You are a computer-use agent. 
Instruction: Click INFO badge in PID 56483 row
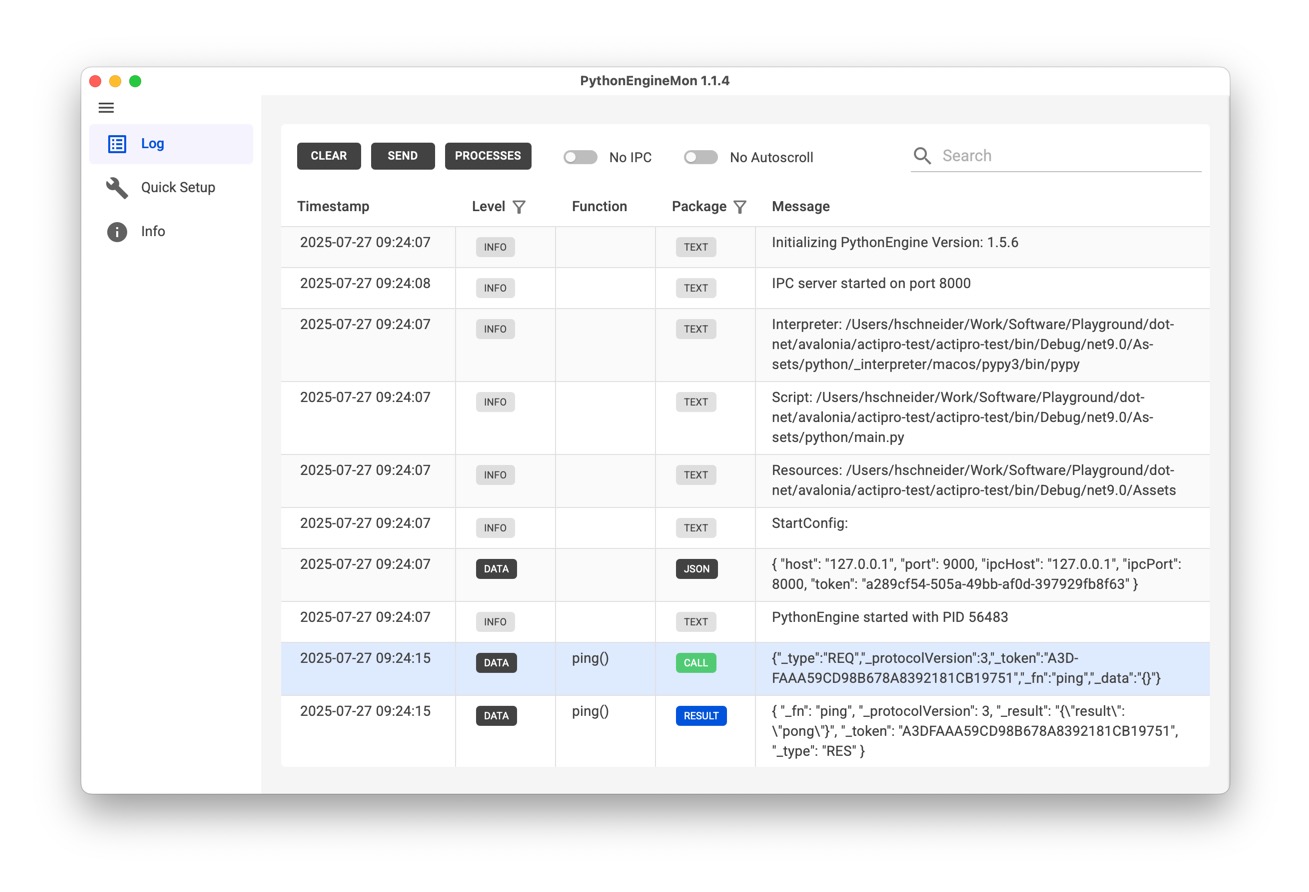coord(495,622)
